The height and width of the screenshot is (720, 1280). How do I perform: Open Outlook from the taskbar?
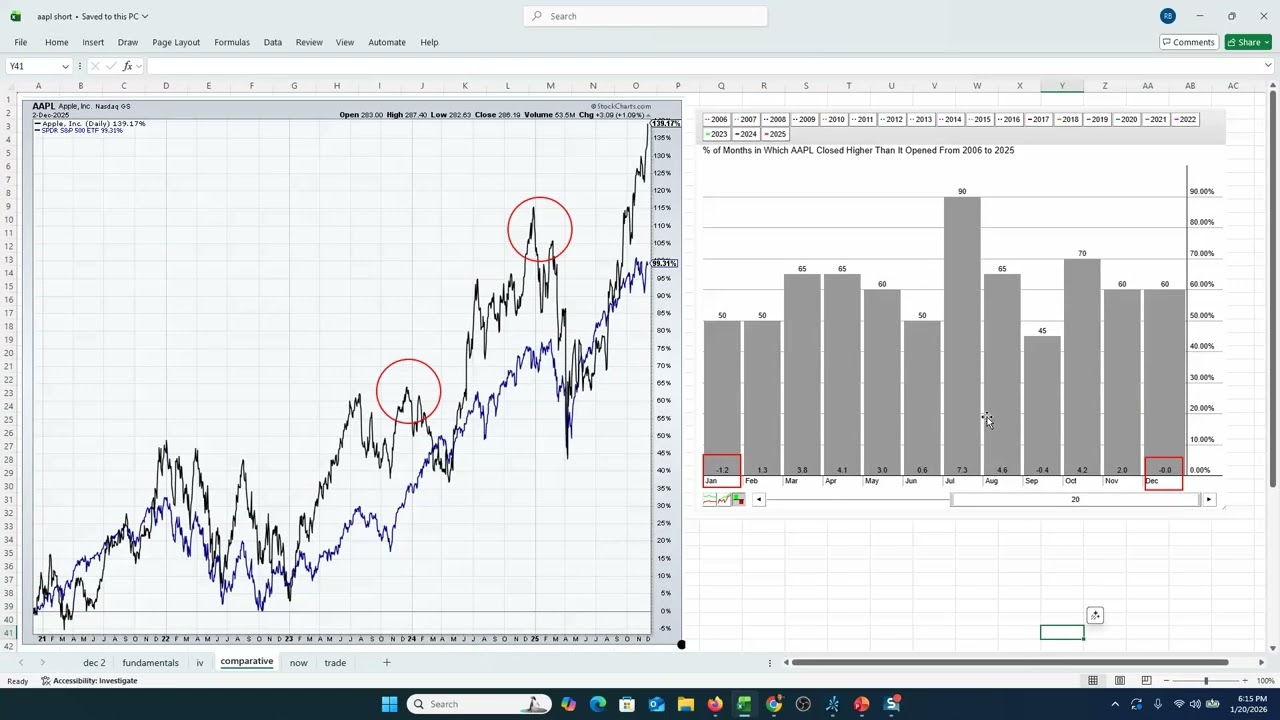coord(656,704)
